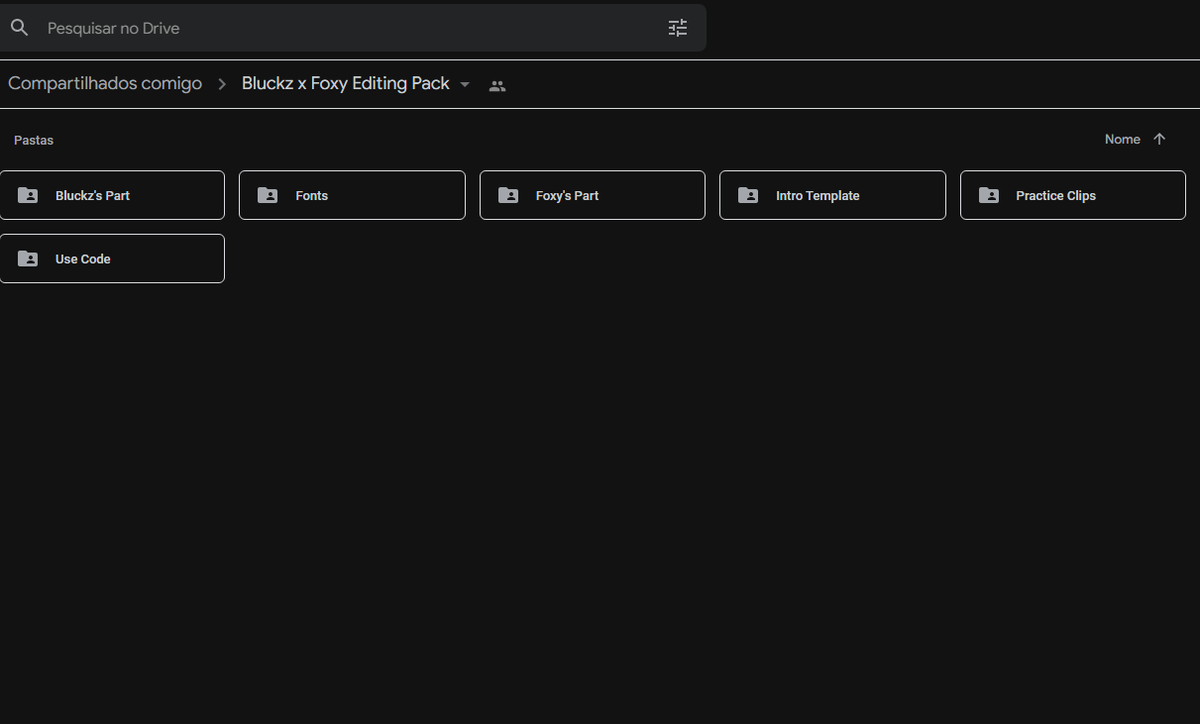The image size is (1200, 724).
Task: Select the Intro Template folder
Action: tap(832, 195)
